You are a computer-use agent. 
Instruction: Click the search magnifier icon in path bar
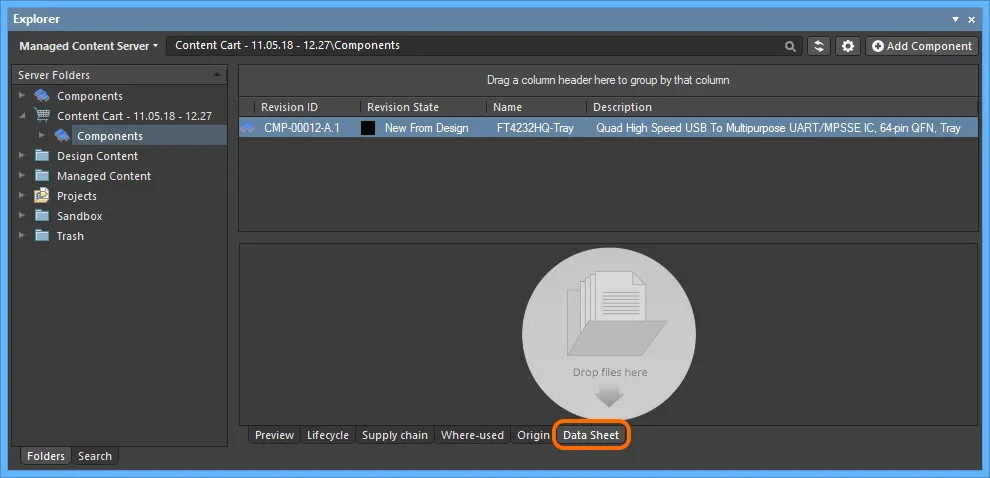coord(790,46)
